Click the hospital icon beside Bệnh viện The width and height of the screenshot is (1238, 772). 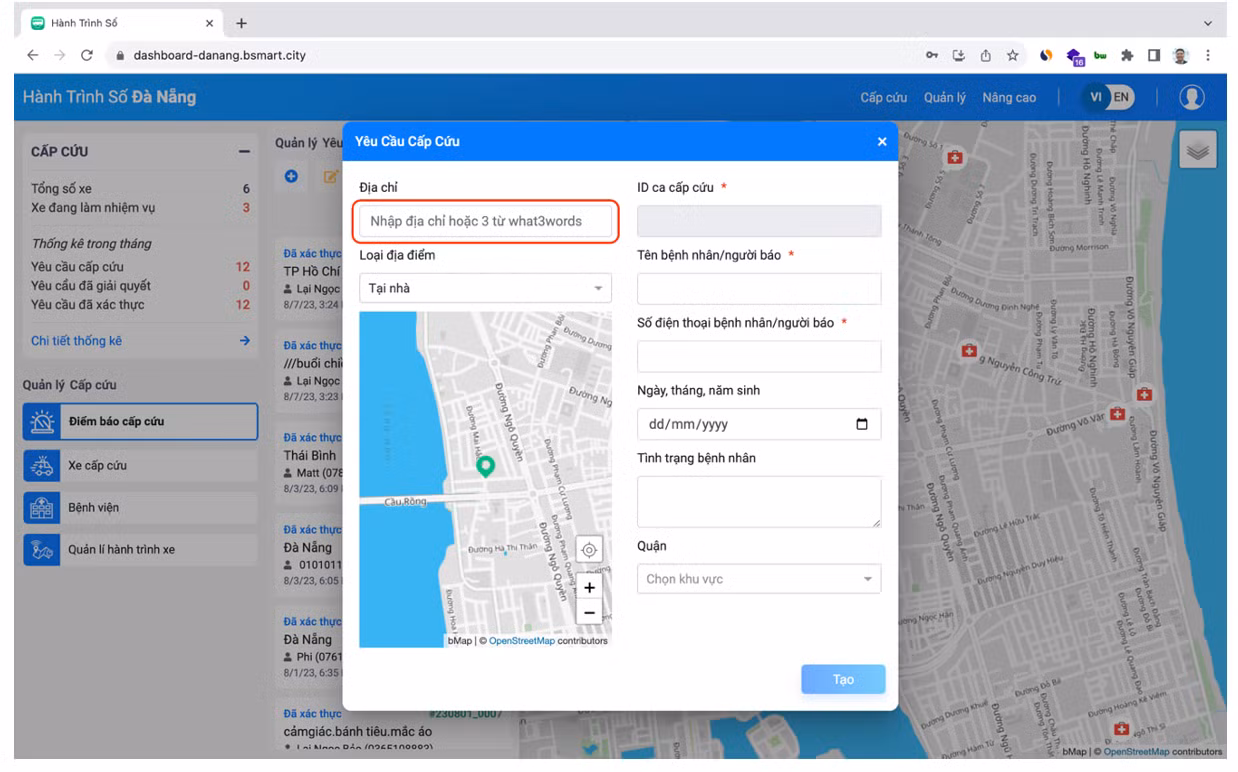coord(42,507)
